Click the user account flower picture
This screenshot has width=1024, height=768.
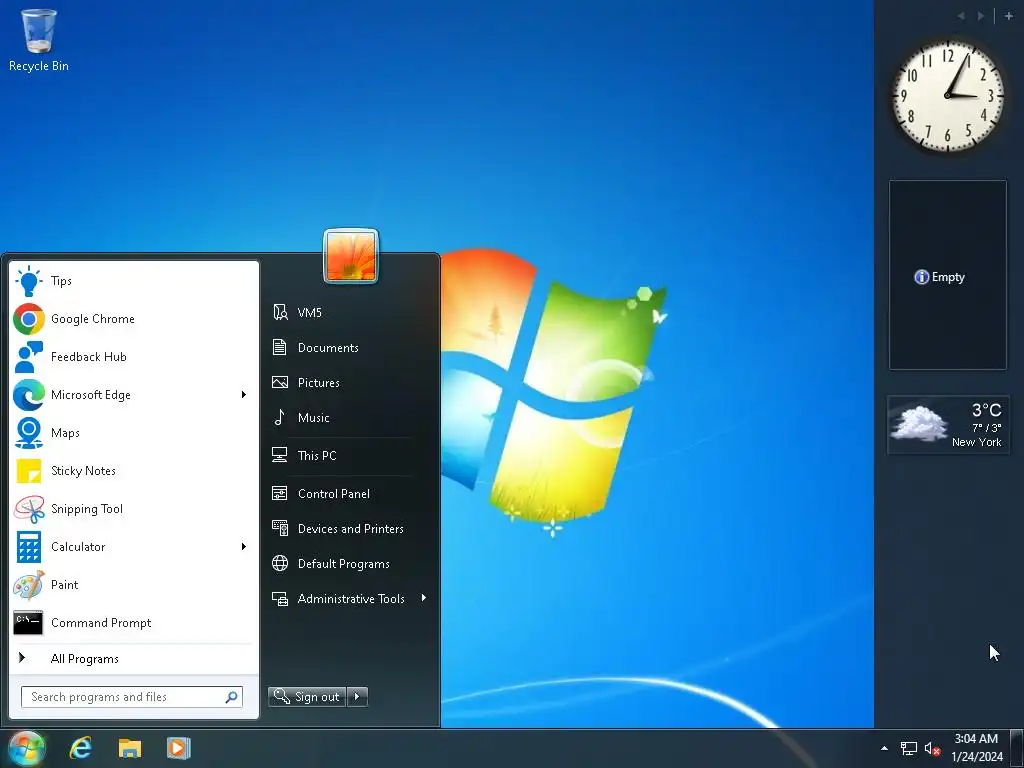351,256
